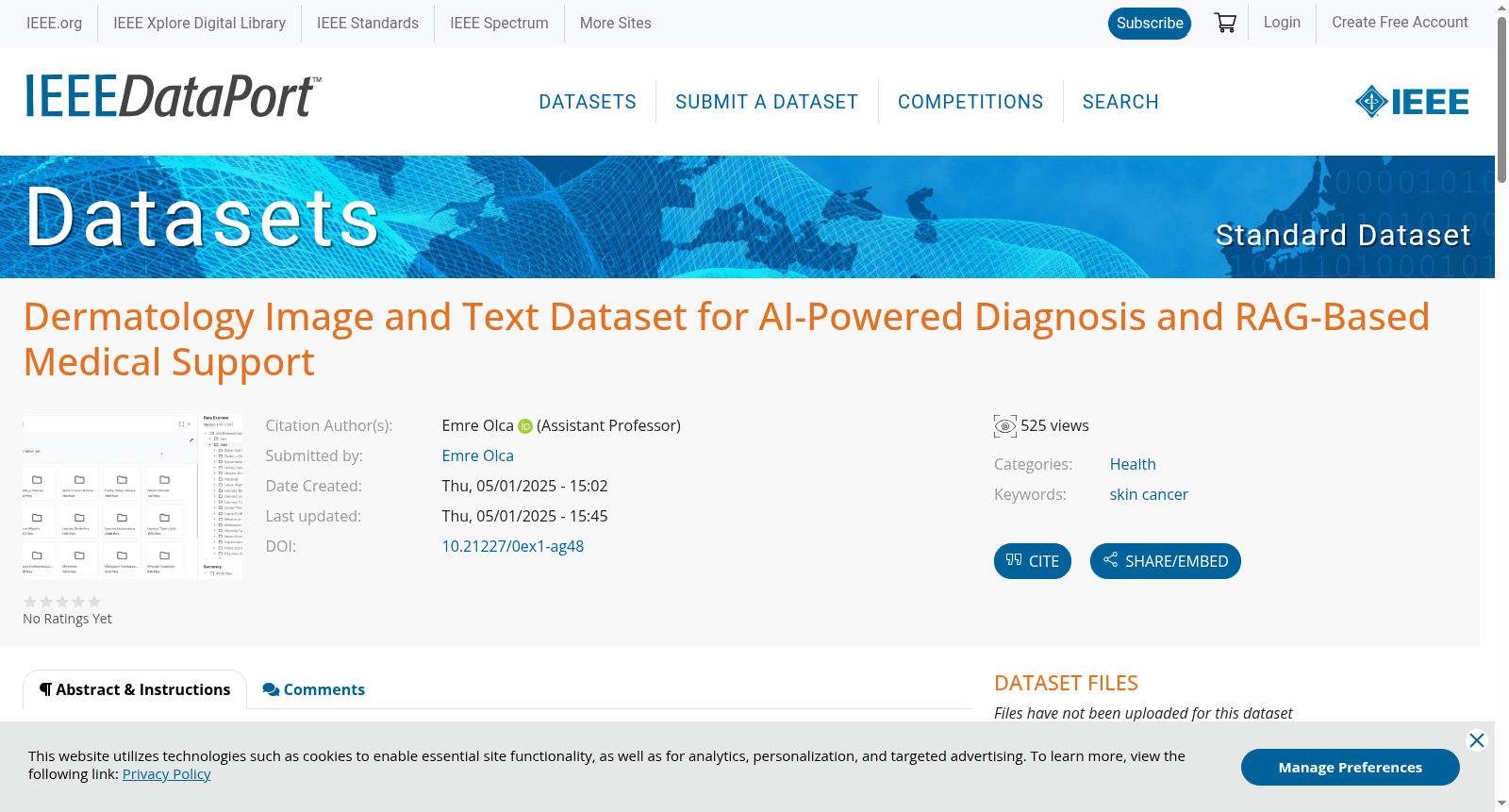The width and height of the screenshot is (1509, 812).
Task: Open IEEE Standards link
Action: 368,23
